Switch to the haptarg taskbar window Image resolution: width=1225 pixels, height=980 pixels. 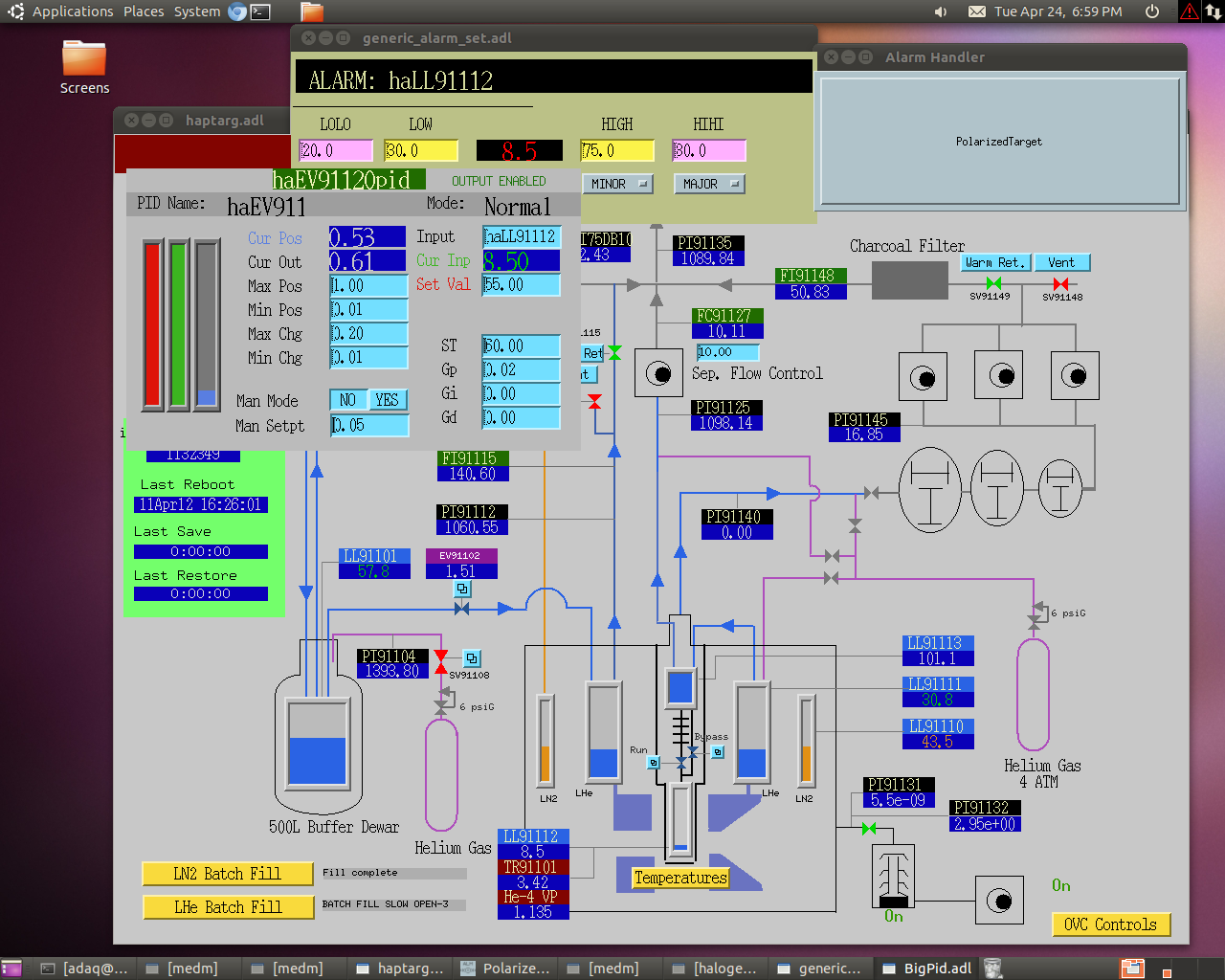400,969
